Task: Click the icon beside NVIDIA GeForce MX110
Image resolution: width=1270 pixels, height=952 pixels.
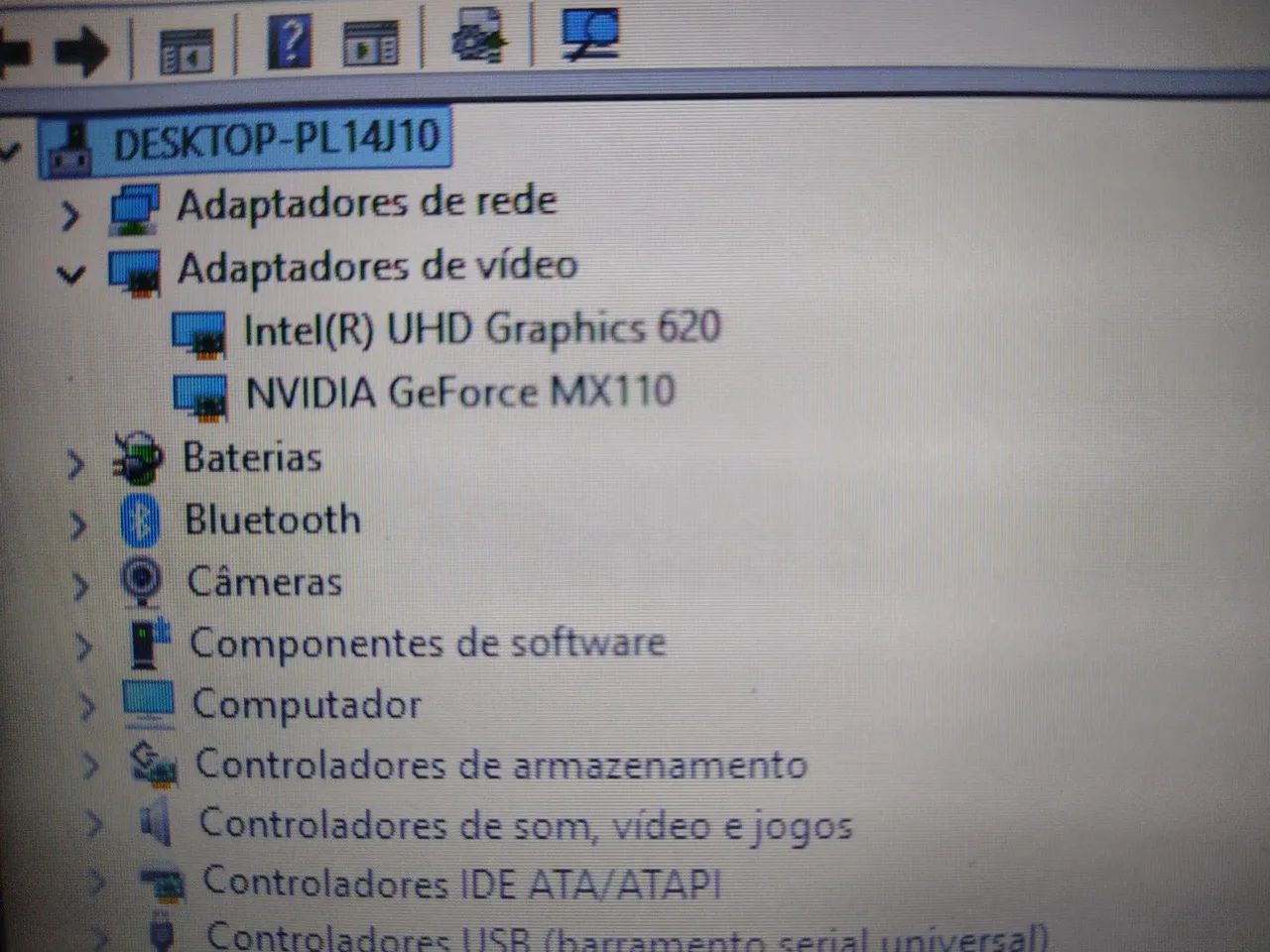Action: pos(199,396)
